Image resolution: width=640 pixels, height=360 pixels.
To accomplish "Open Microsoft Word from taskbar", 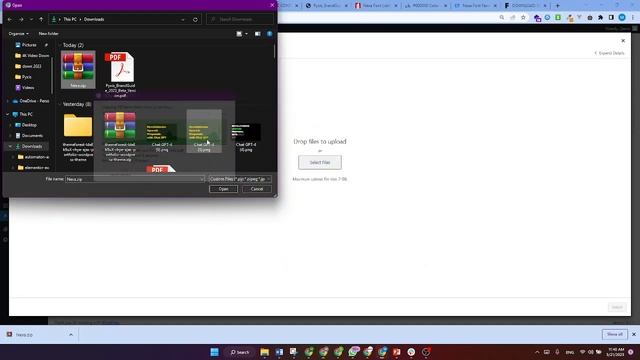I will (x=279, y=352).
